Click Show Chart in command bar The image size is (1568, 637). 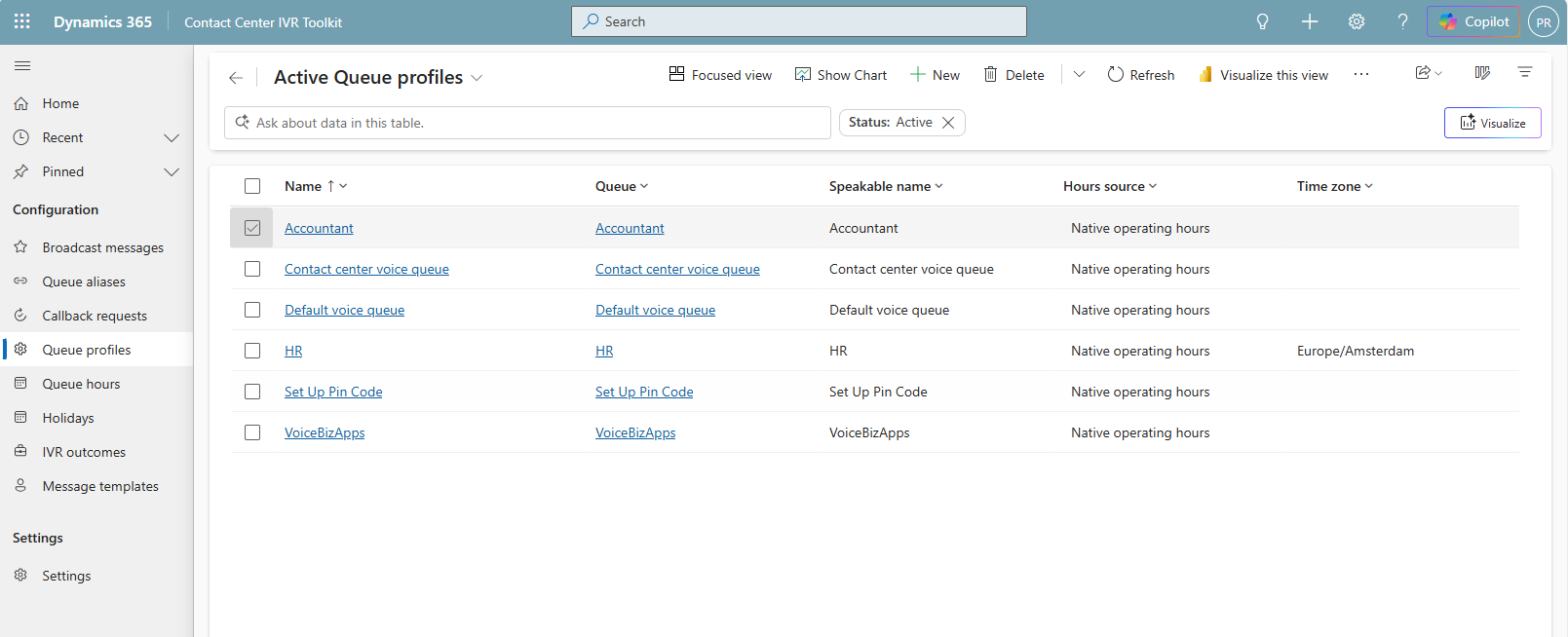tap(841, 75)
